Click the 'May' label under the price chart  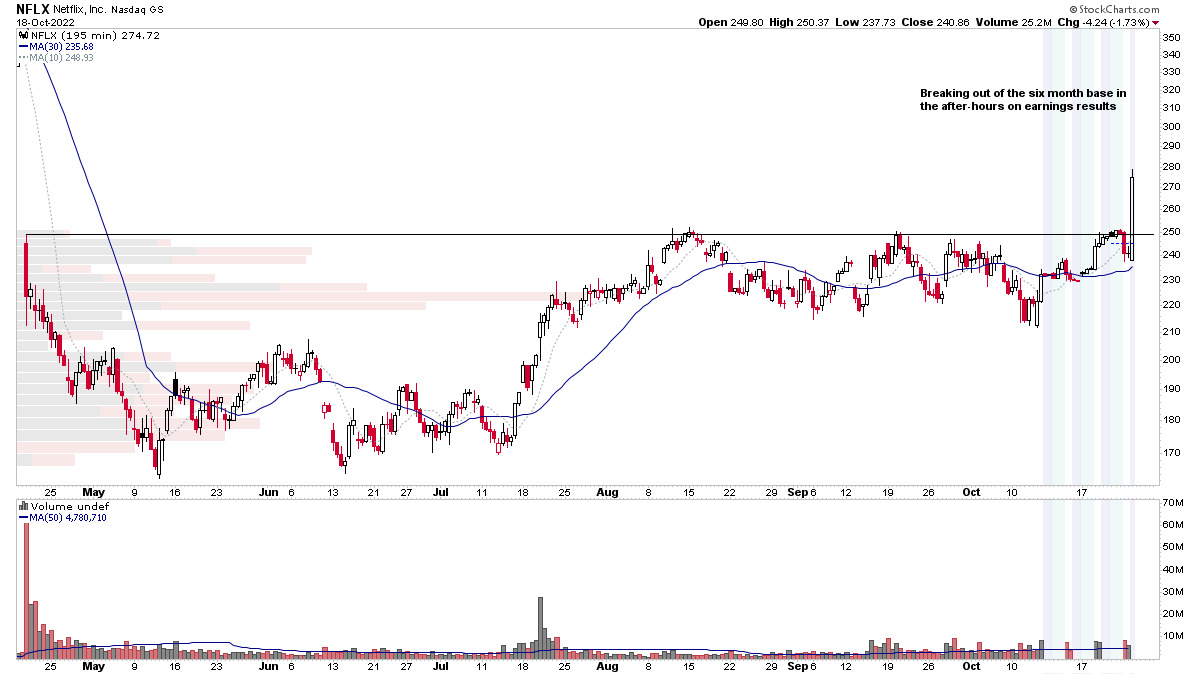[93, 492]
